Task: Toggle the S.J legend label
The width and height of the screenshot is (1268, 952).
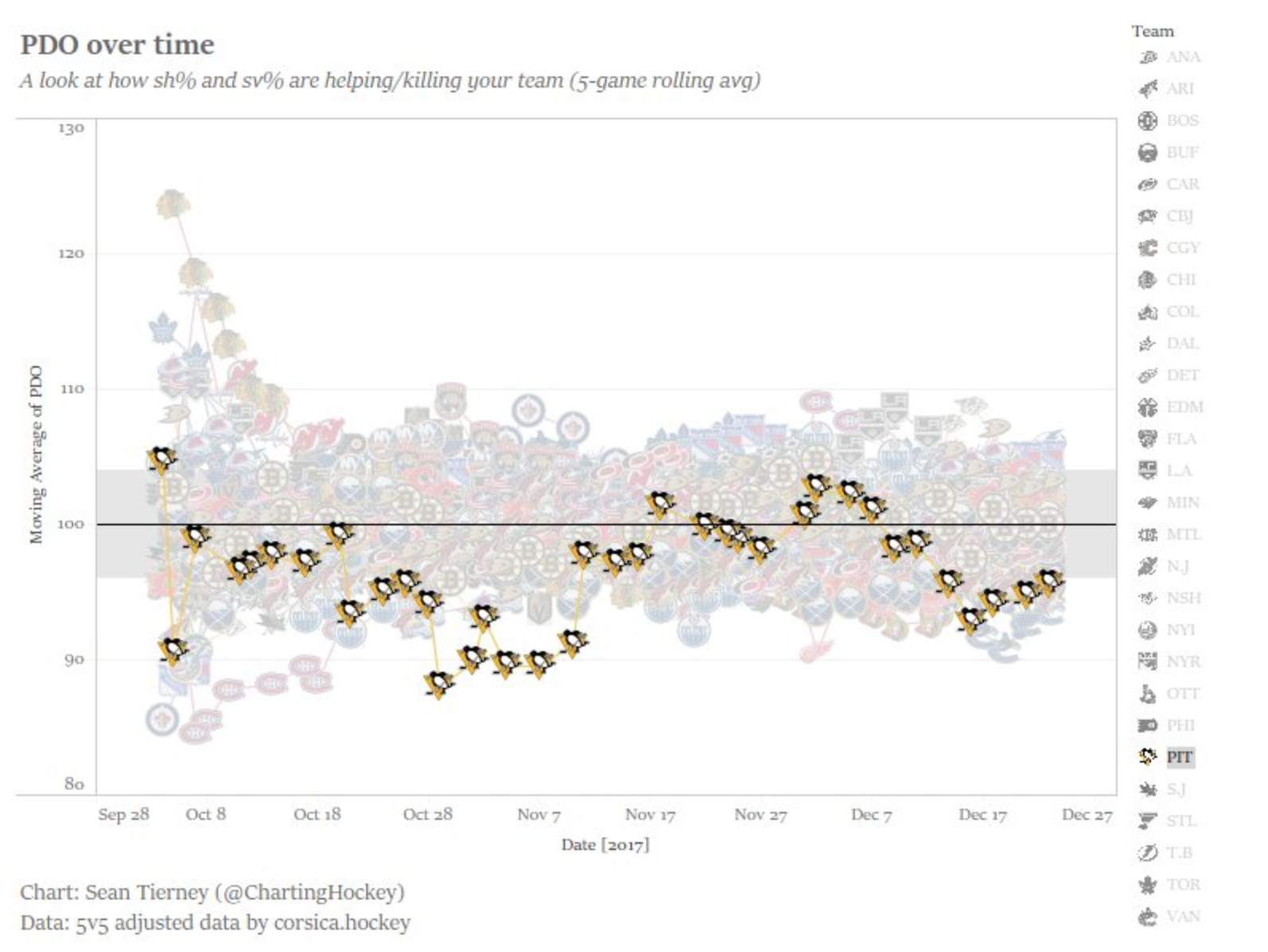Action: tap(1176, 789)
